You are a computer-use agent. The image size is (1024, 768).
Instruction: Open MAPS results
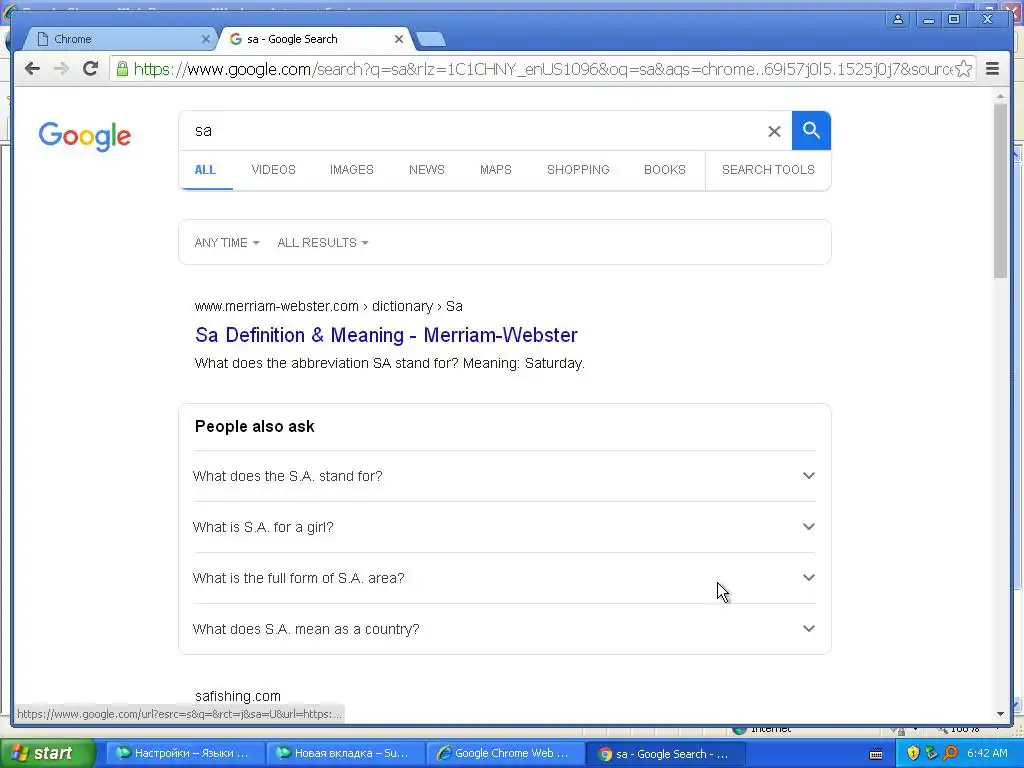coord(496,170)
